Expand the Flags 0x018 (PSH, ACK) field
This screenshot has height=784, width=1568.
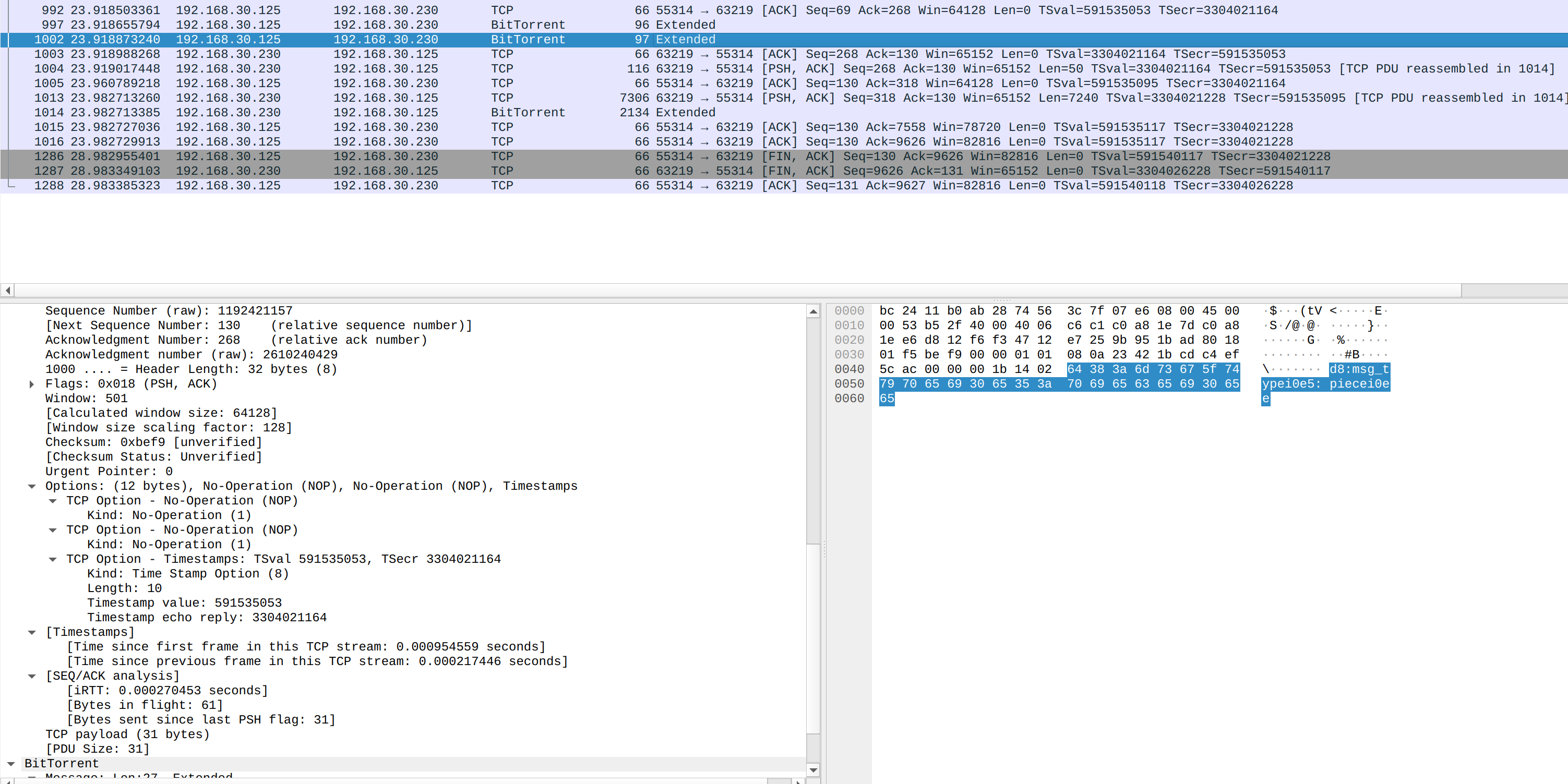point(32,384)
